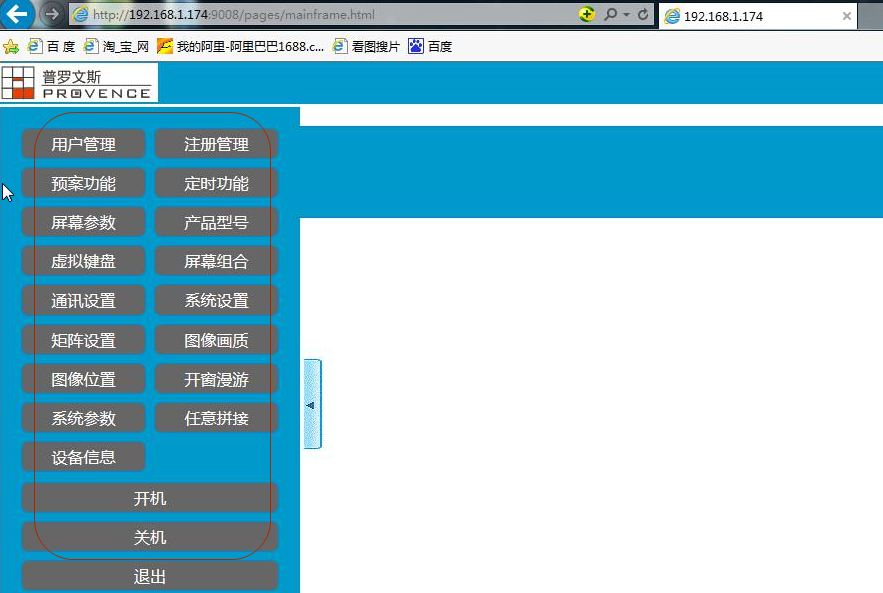The width and height of the screenshot is (883, 593).
Task: Open 预案功能 menu button
Action: [83, 183]
